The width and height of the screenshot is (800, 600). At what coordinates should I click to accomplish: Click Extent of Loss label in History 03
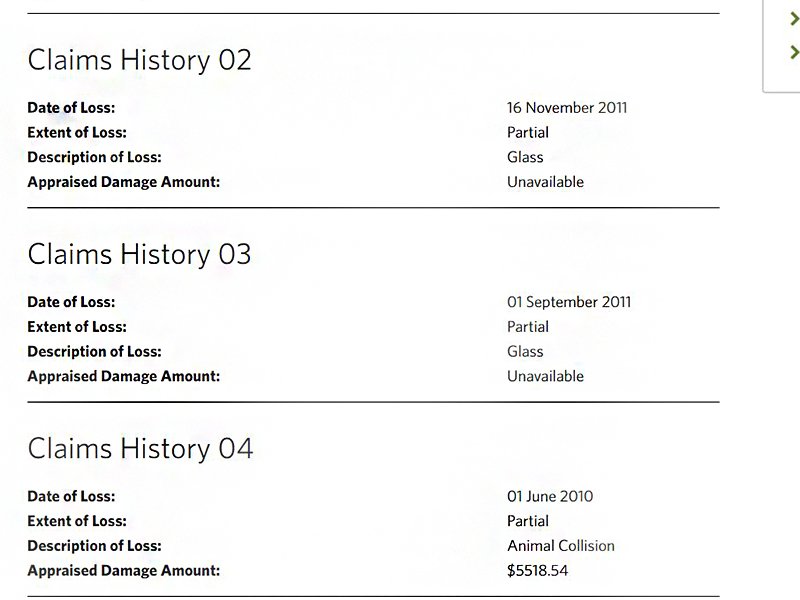coord(77,327)
